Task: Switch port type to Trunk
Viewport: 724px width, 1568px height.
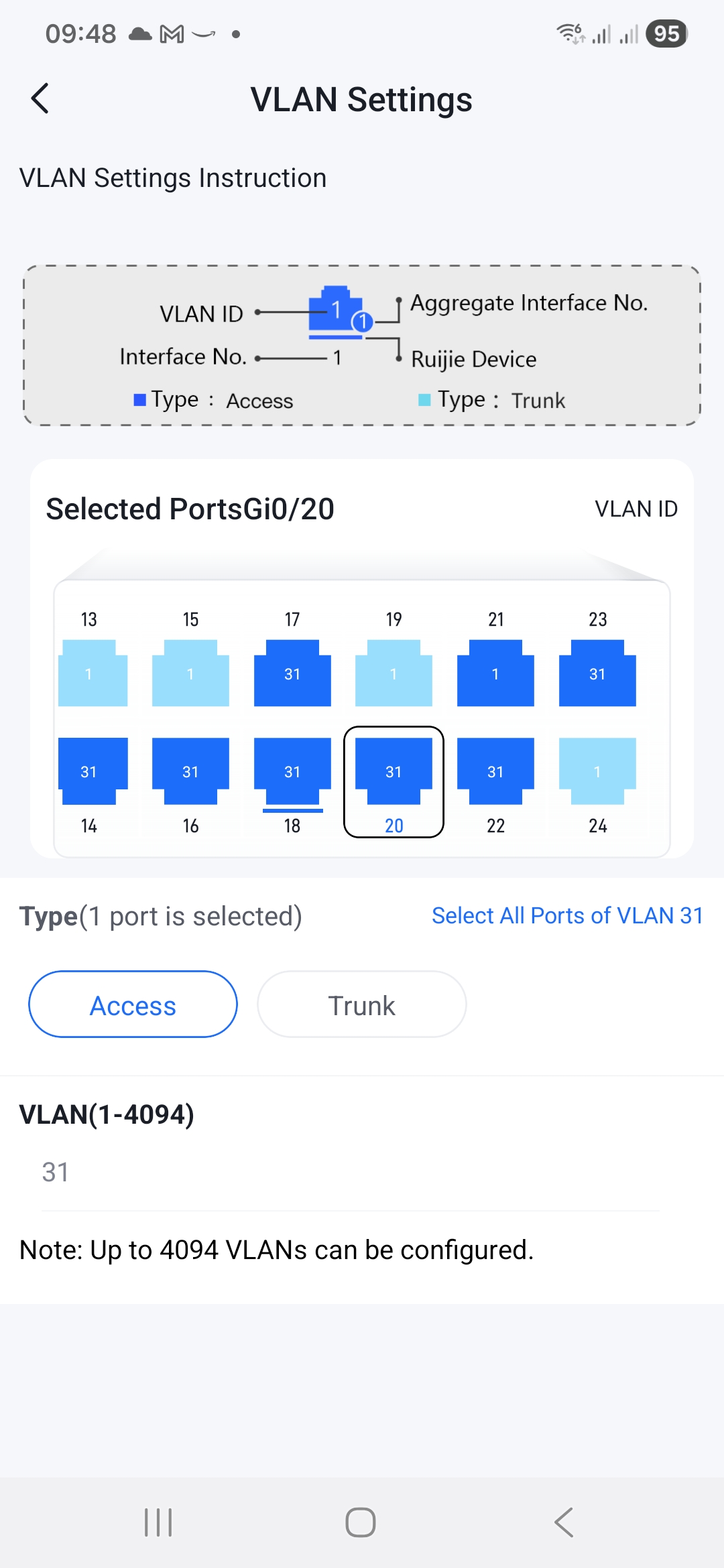Action: pyautogui.click(x=361, y=1004)
